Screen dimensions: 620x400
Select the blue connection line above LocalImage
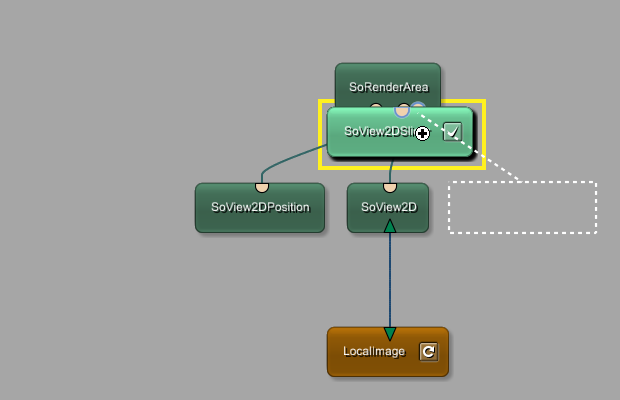[390, 280]
